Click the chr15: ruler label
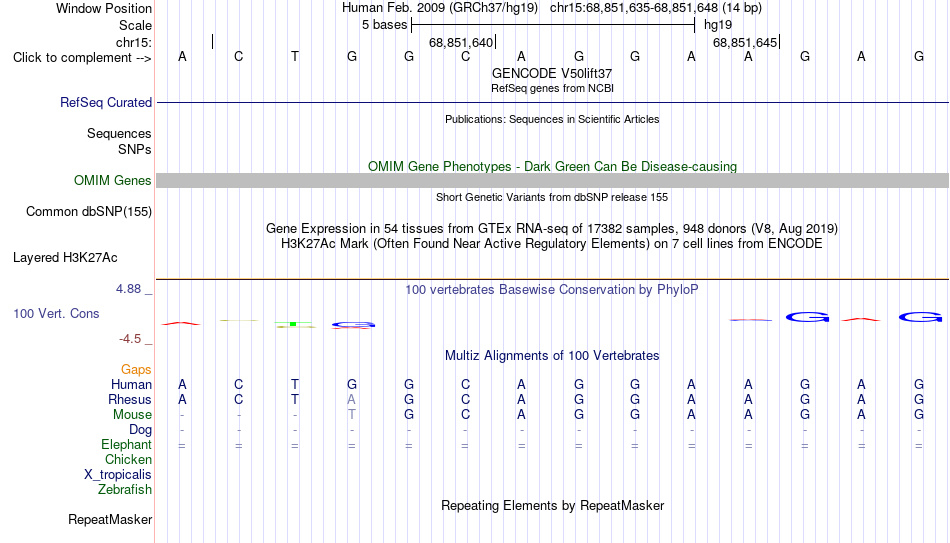950x543 pixels. (133, 42)
